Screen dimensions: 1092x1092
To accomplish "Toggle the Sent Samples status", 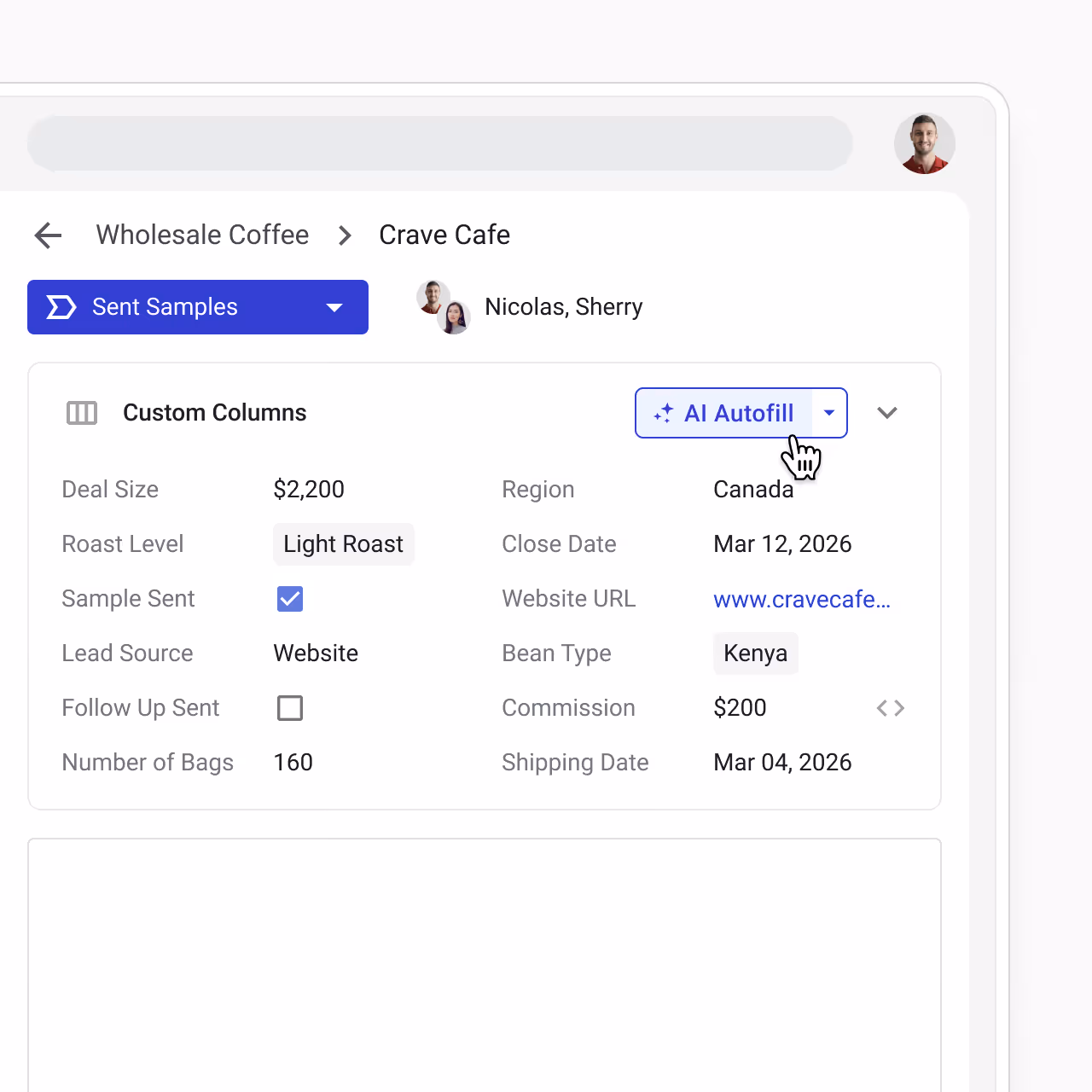I will 166,307.
